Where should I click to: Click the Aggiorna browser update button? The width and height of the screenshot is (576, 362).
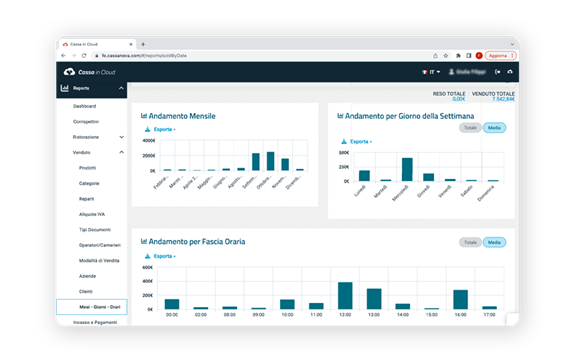click(501, 55)
